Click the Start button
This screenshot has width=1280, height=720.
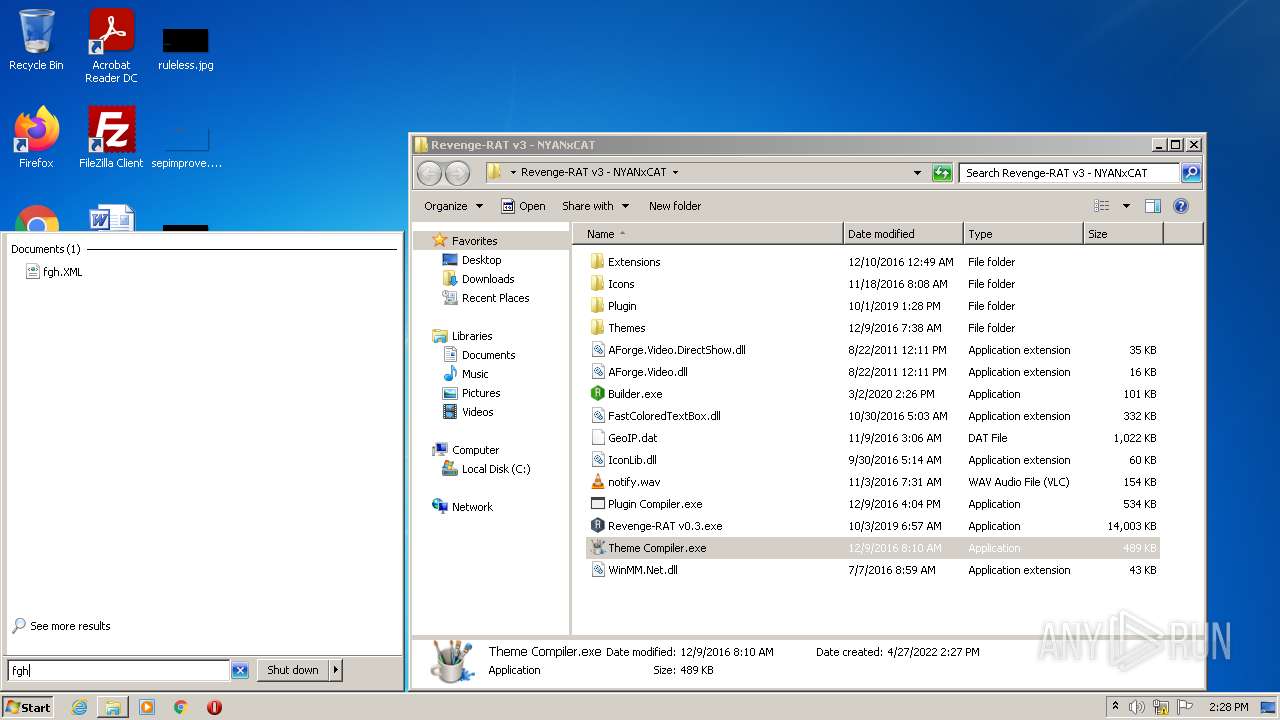(28, 707)
